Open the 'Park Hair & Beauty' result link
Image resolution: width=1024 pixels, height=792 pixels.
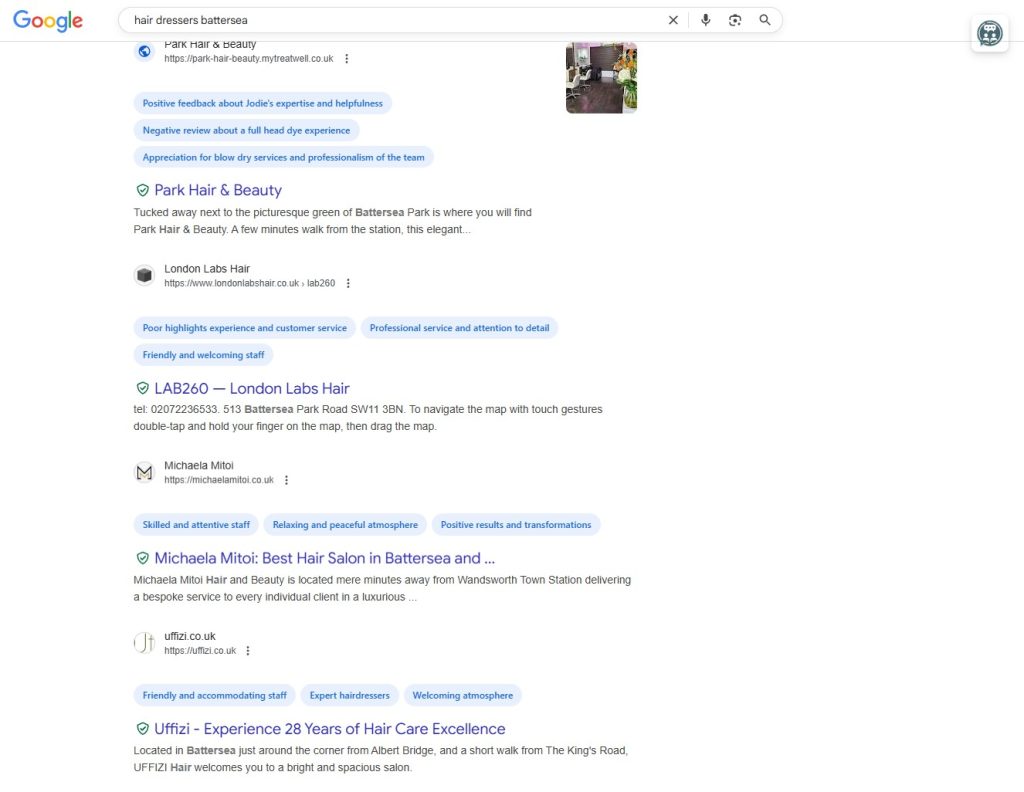[218, 190]
